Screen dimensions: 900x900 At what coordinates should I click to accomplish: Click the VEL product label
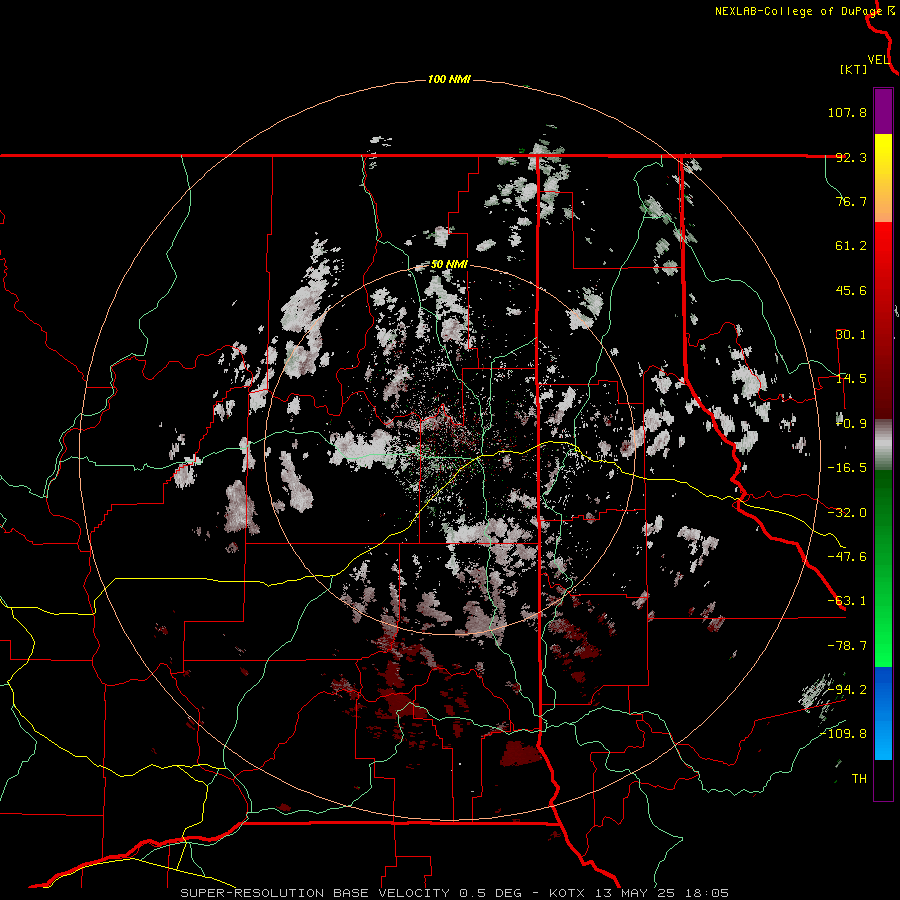coord(878,60)
